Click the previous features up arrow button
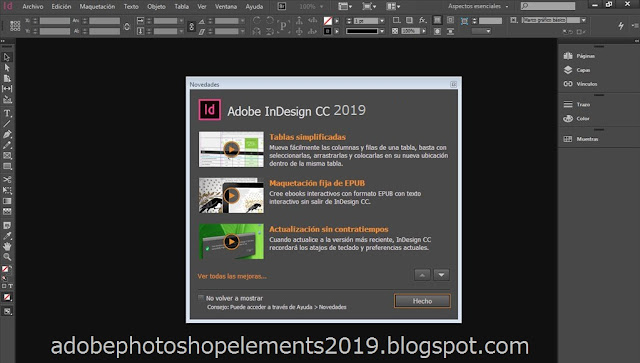The width and height of the screenshot is (640, 363). click(422, 275)
